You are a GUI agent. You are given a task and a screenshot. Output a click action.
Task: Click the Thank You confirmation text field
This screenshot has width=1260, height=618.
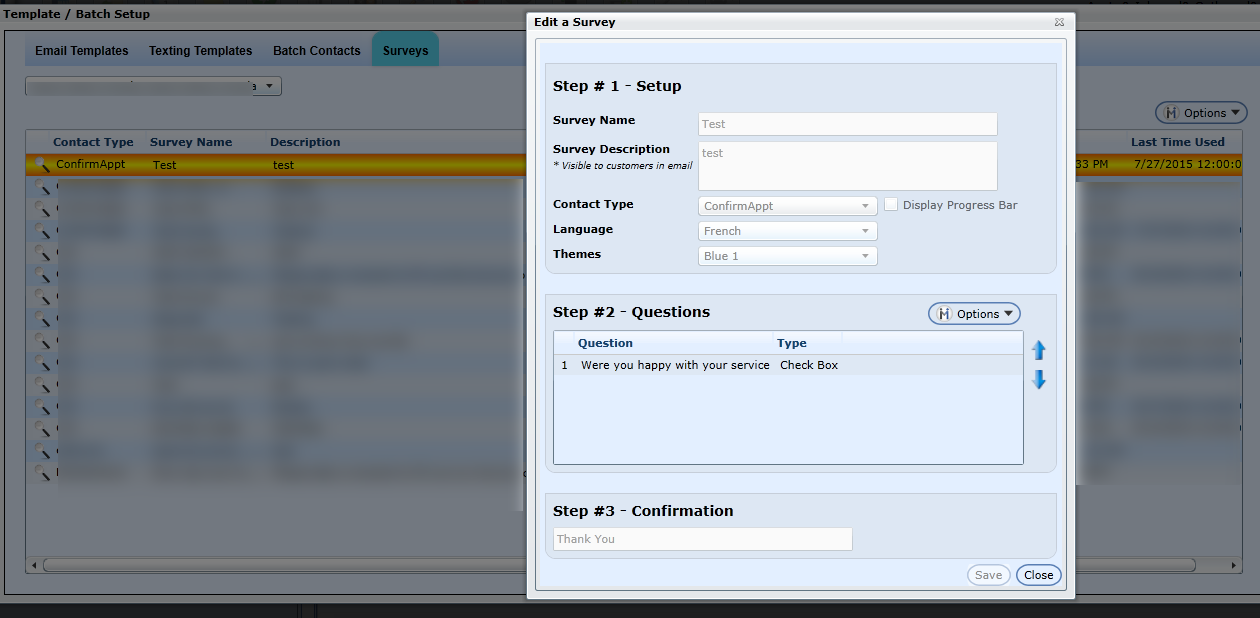click(x=702, y=539)
